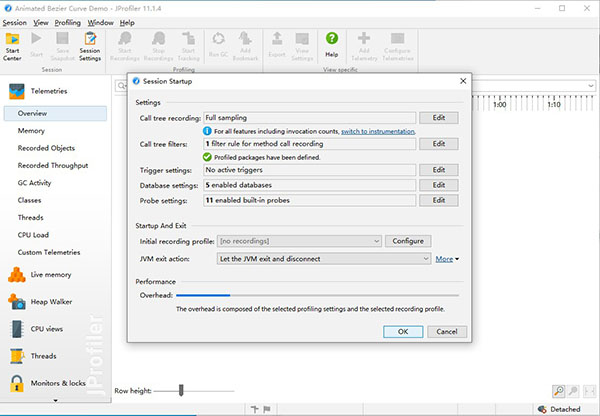Image resolution: width=600 pixels, height=416 pixels.
Task: Expand the More options arrow
Action: 447,259
